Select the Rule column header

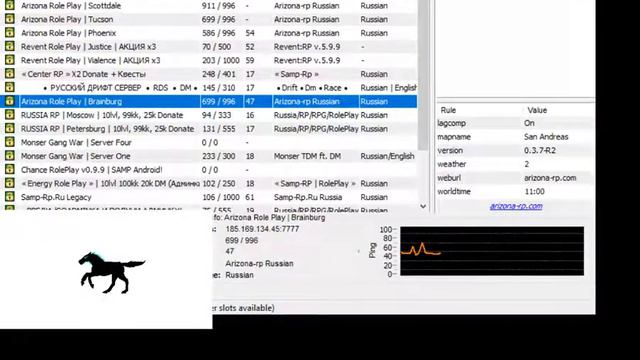[x=448, y=110]
